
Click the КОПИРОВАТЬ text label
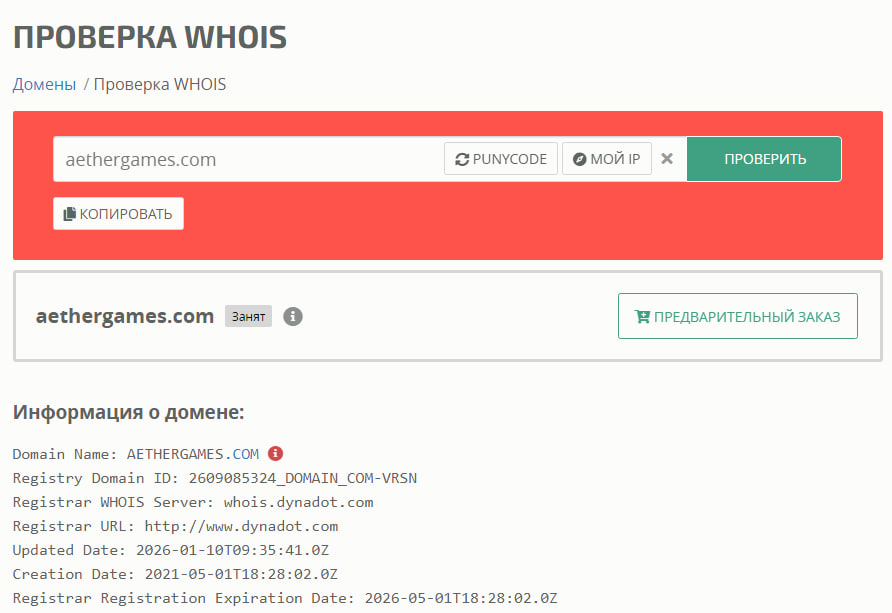126,214
